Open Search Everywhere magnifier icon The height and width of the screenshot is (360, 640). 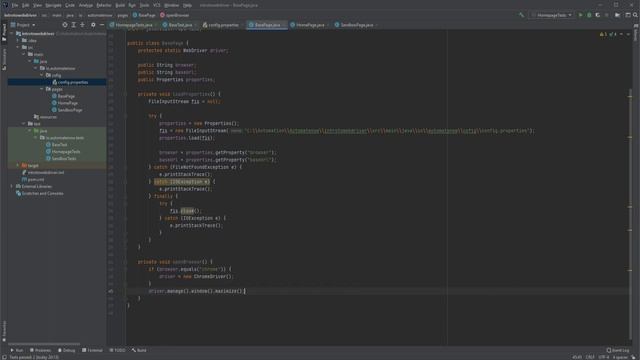click(636, 15)
